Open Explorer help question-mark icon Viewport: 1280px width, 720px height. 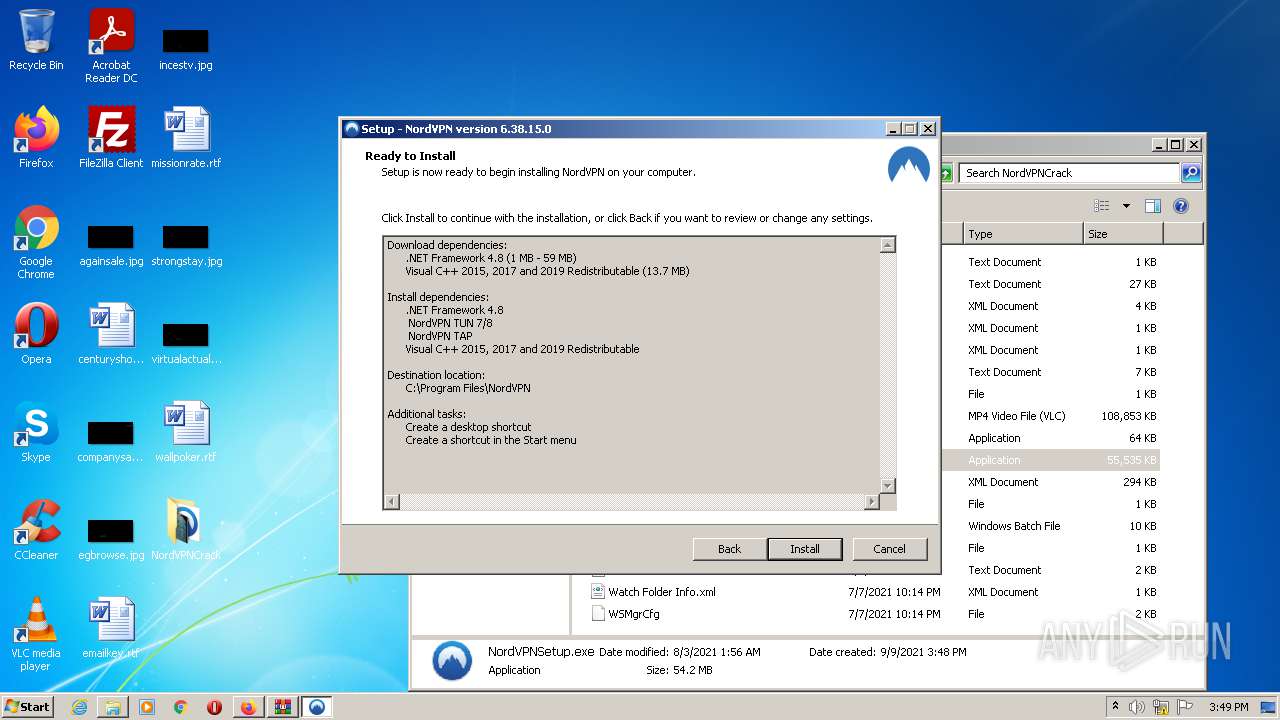coord(1181,206)
